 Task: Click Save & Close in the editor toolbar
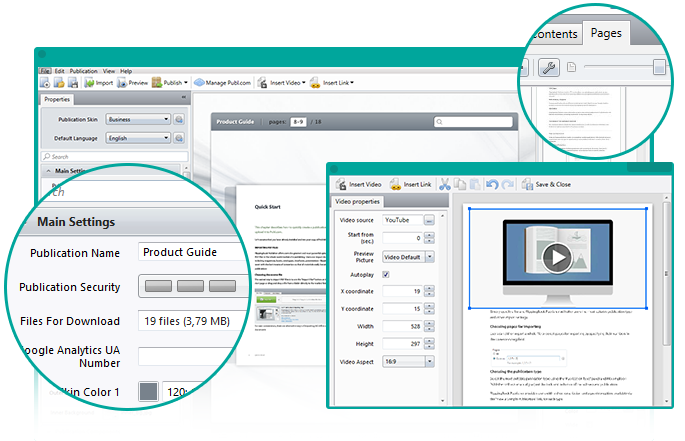click(546, 184)
